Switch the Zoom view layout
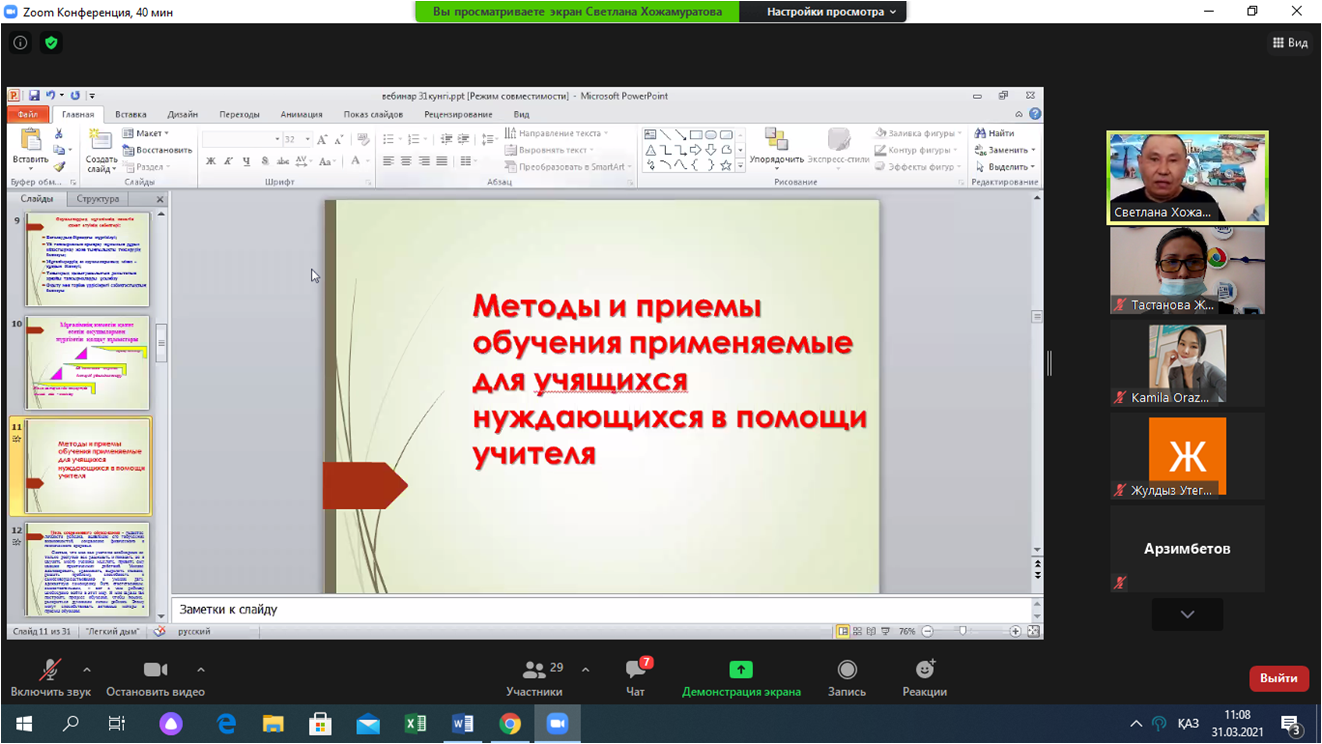1322x744 pixels. coord(1290,43)
